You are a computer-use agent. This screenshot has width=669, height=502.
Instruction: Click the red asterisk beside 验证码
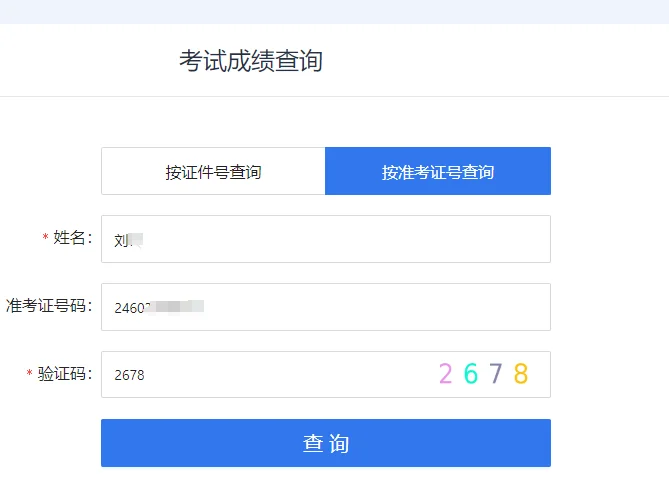coord(30,375)
